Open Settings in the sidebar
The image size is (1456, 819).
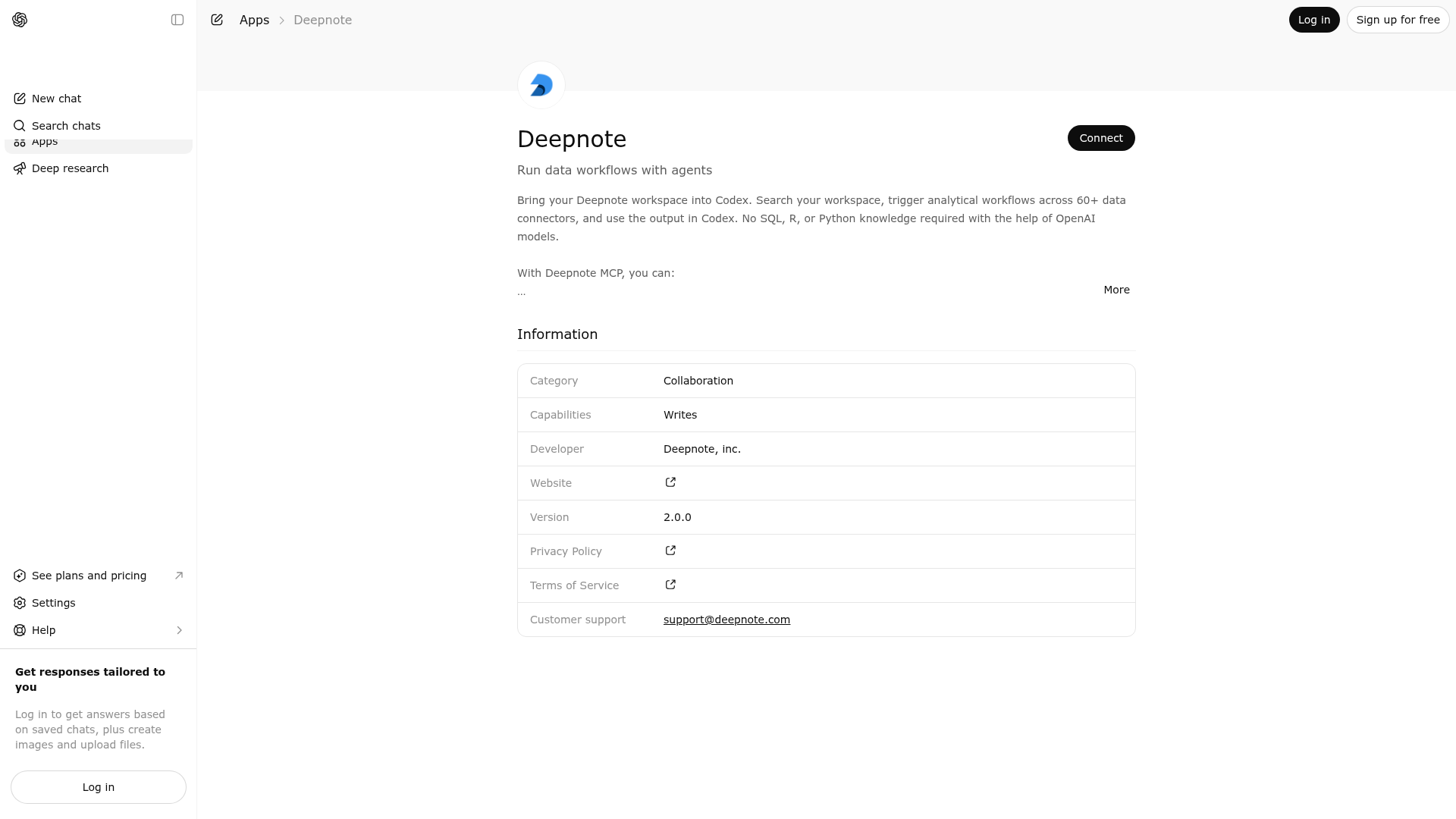(x=99, y=603)
